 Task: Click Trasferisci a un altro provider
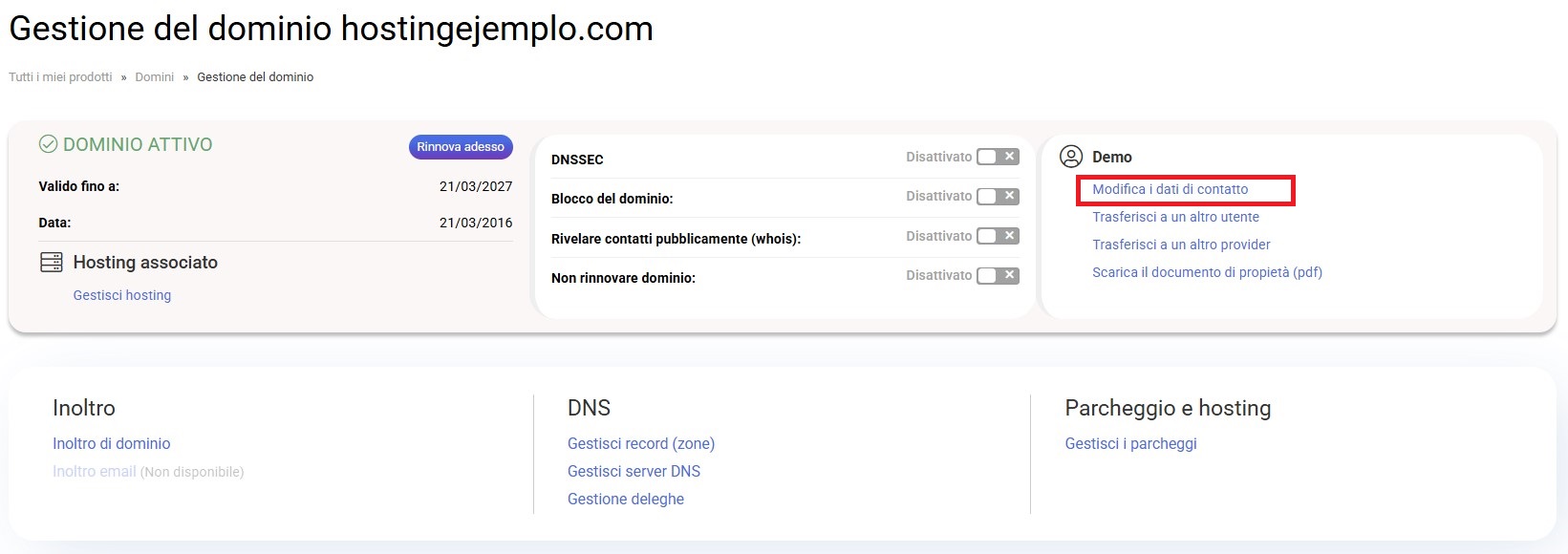[1181, 245]
